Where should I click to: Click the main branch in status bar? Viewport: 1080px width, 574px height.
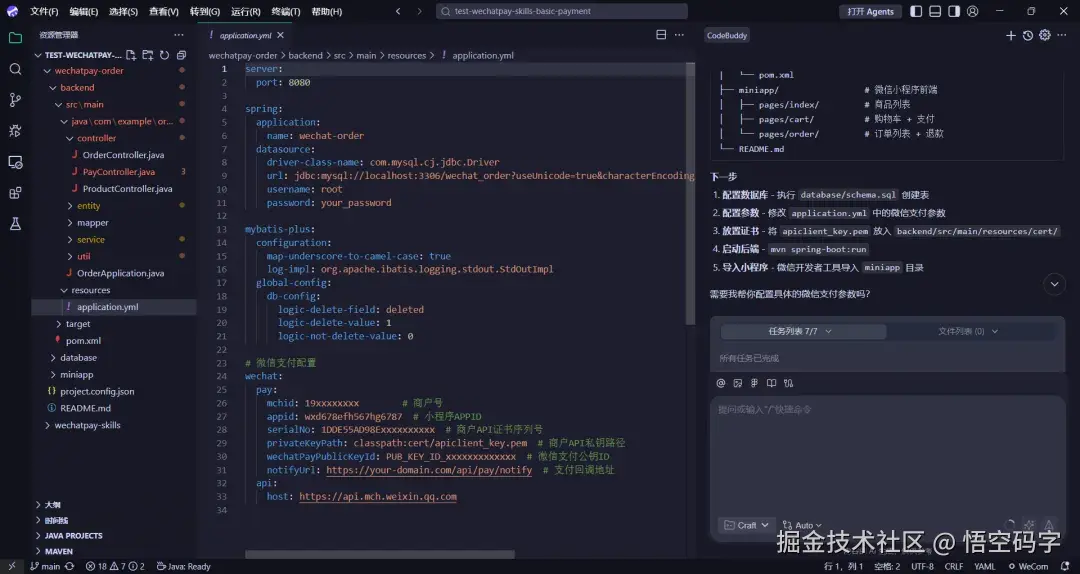pyautogui.click(x=45, y=566)
